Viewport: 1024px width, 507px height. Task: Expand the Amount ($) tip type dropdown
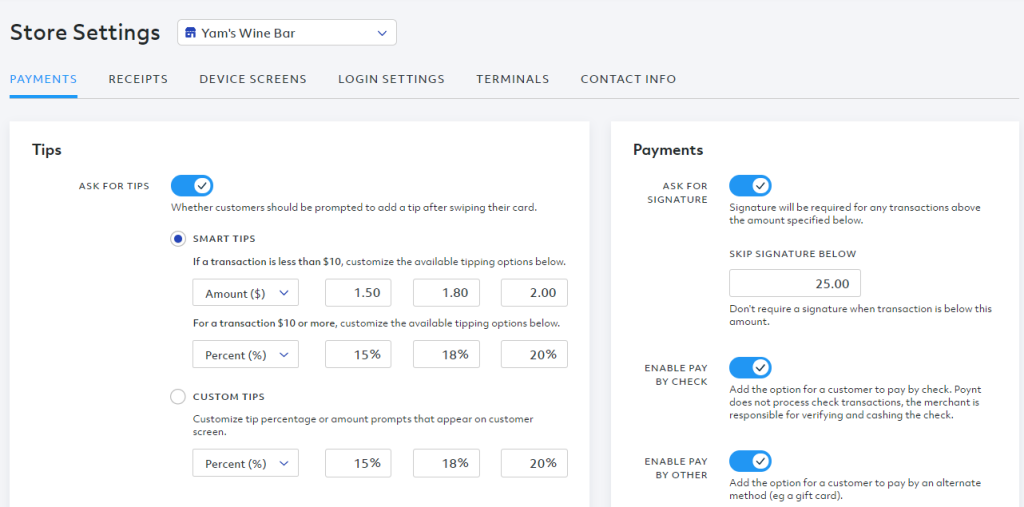(246, 293)
